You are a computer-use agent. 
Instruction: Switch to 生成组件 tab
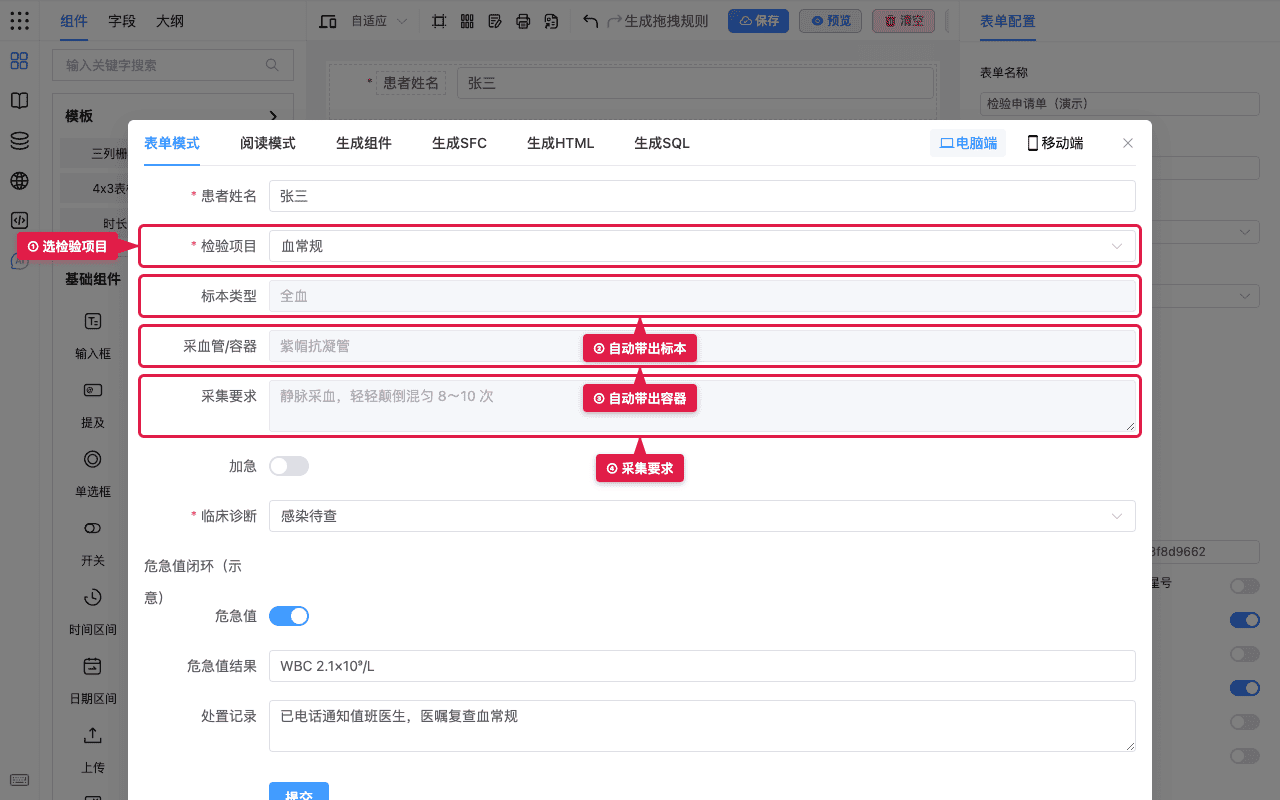tap(364, 143)
